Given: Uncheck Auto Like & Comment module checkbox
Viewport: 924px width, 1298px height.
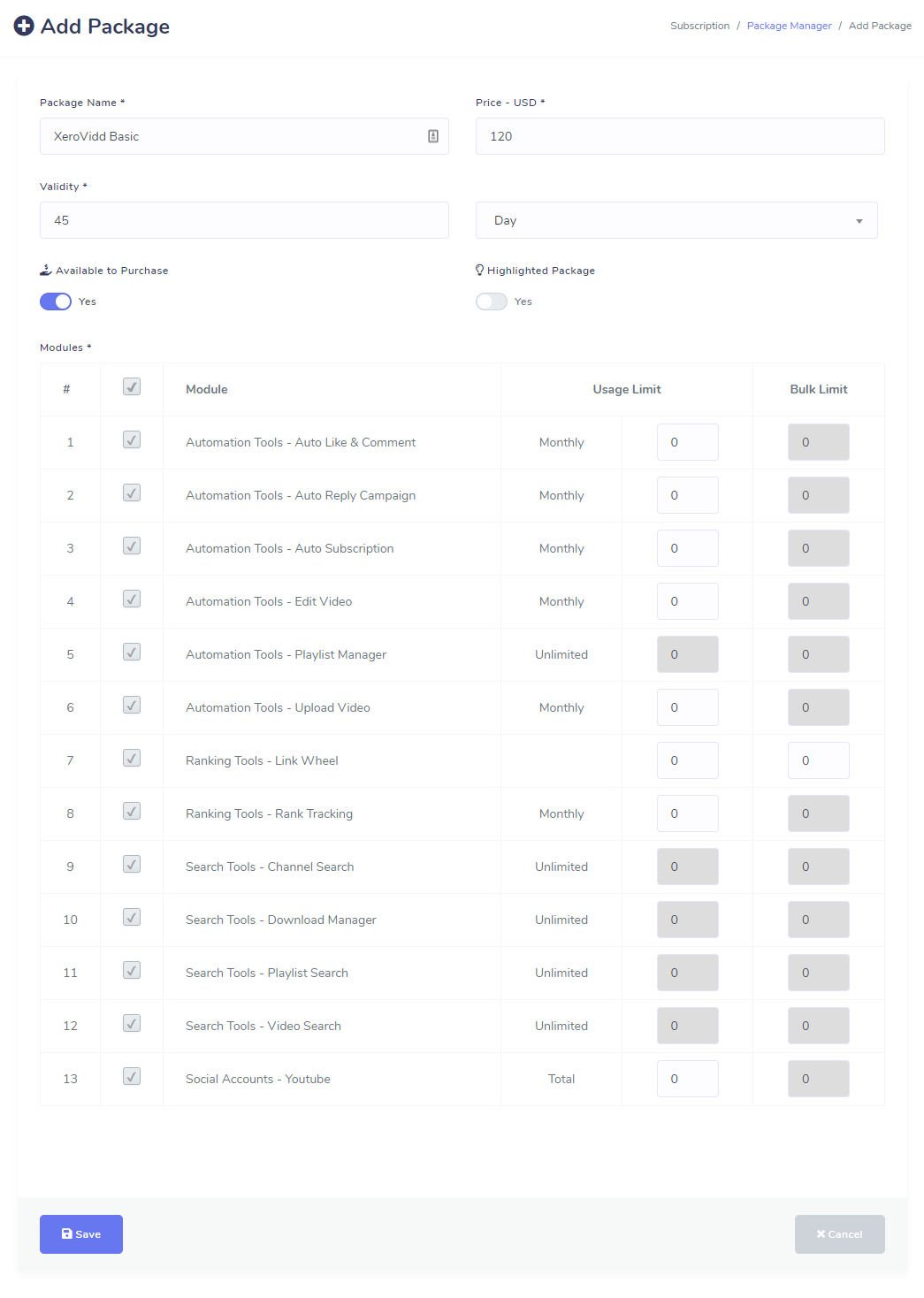Looking at the screenshot, I should (x=132, y=439).
